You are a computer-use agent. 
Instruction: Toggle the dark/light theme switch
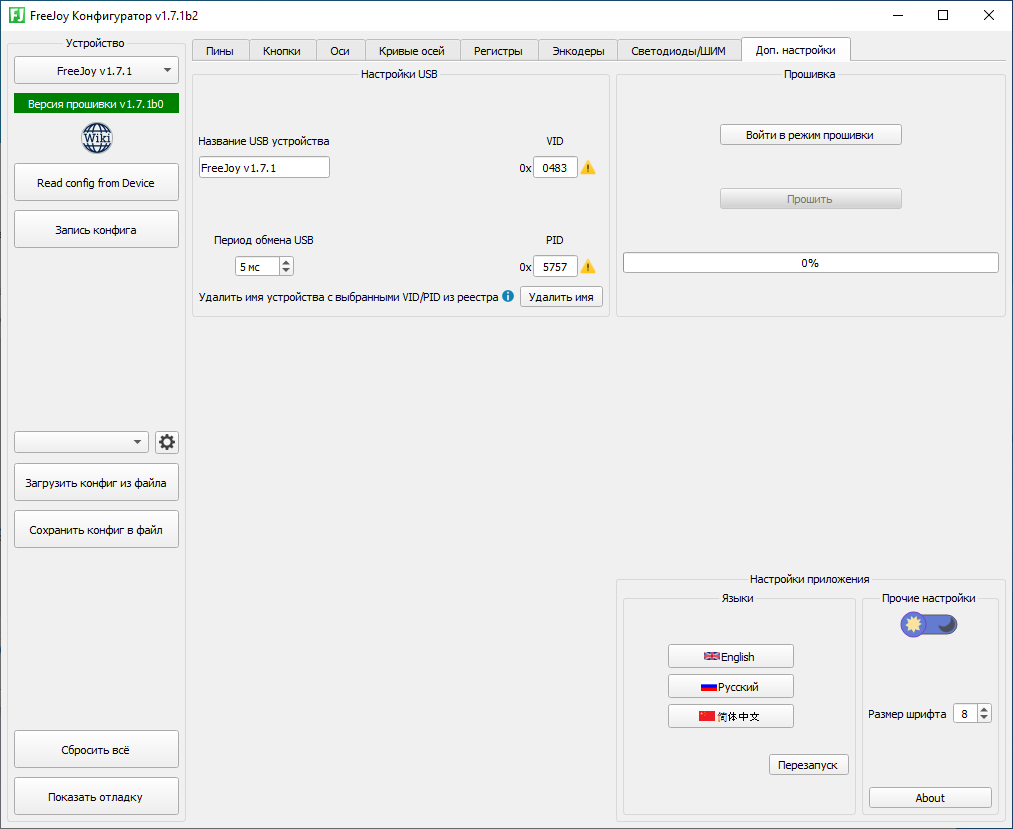point(929,624)
